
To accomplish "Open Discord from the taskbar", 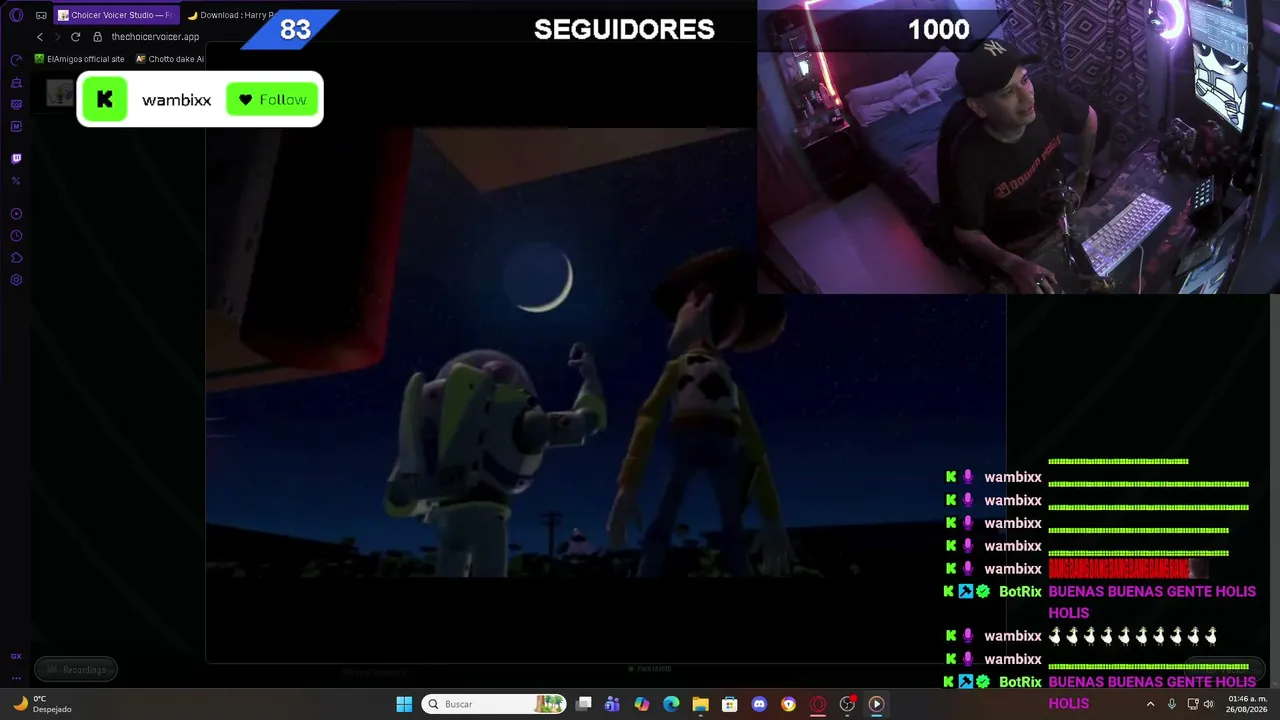I will [759, 704].
